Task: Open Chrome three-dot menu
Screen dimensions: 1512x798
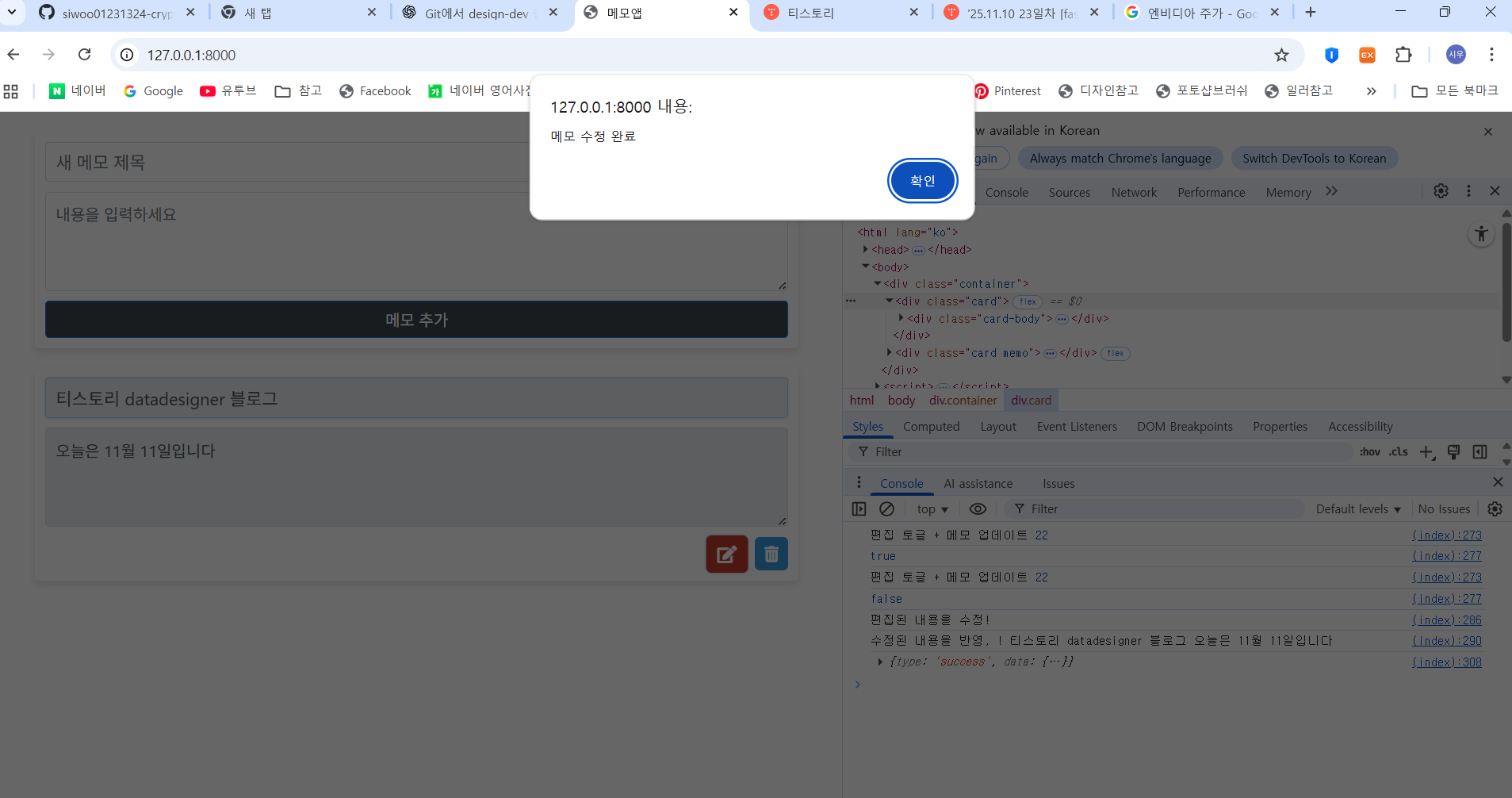Action: (x=1491, y=55)
